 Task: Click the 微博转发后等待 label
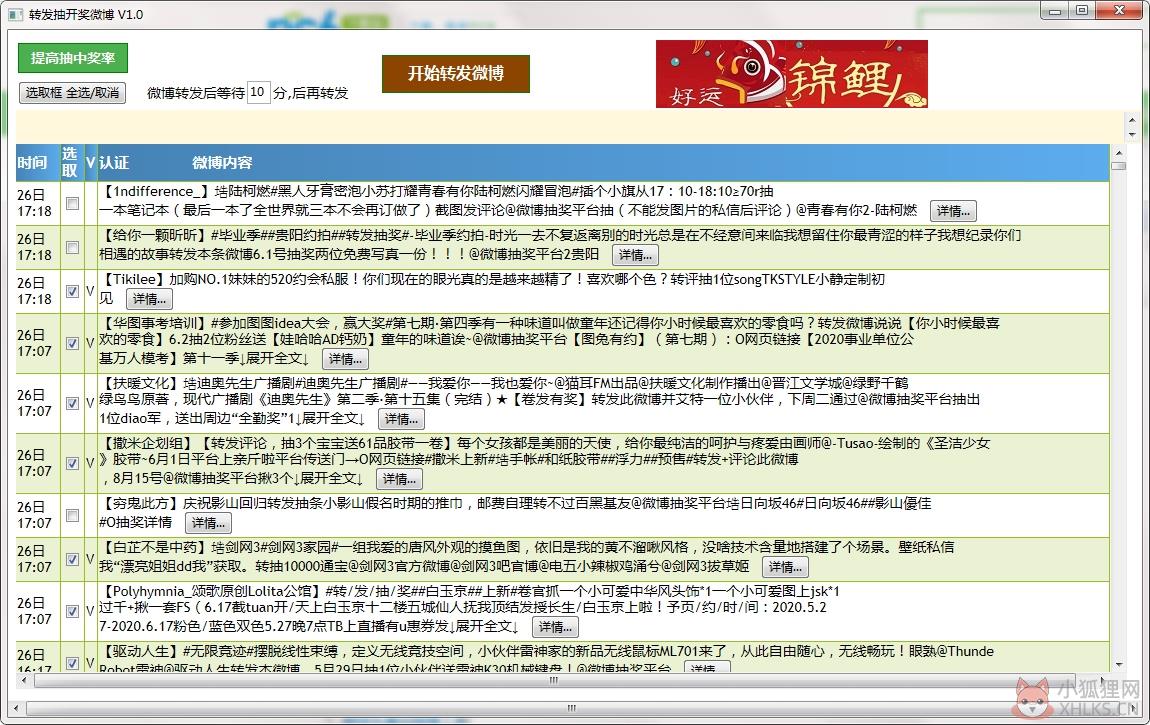tap(196, 93)
